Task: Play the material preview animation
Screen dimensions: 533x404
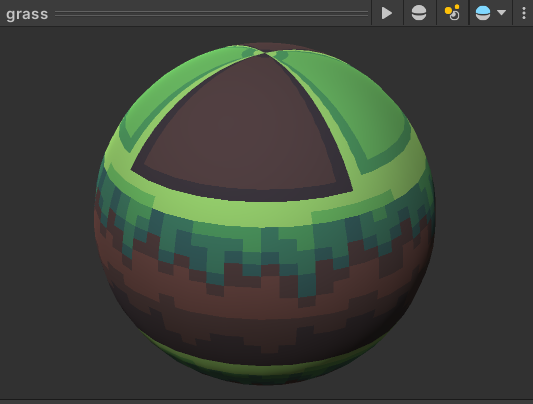Action: coord(386,13)
